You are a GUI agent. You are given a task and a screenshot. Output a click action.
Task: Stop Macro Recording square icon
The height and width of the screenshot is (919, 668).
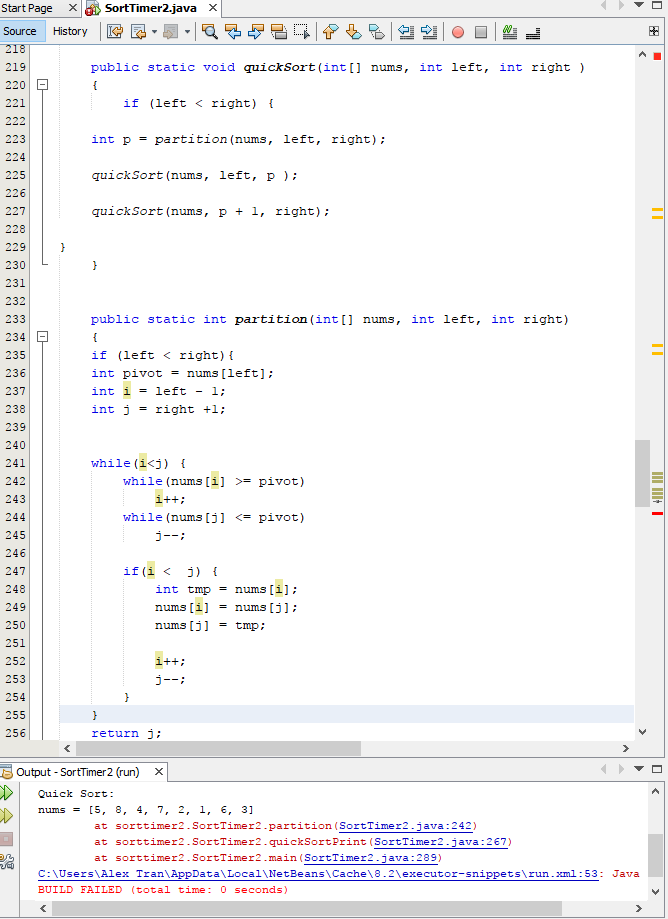tap(481, 32)
